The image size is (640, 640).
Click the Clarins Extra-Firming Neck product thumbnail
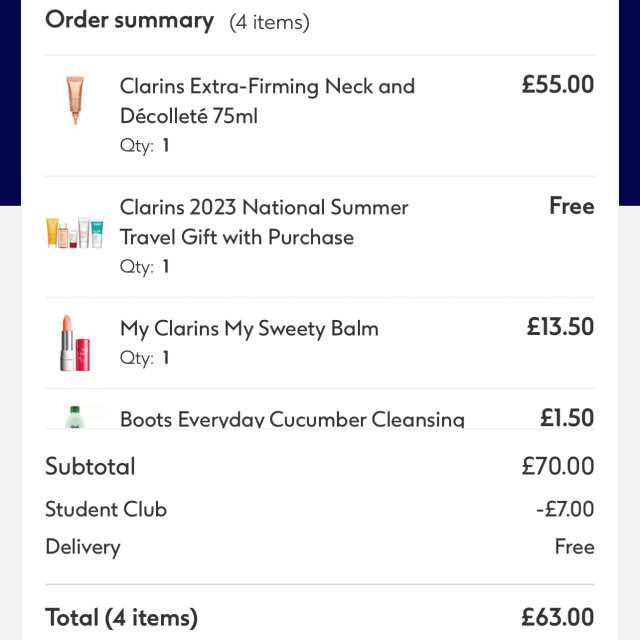click(x=74, y=101)
